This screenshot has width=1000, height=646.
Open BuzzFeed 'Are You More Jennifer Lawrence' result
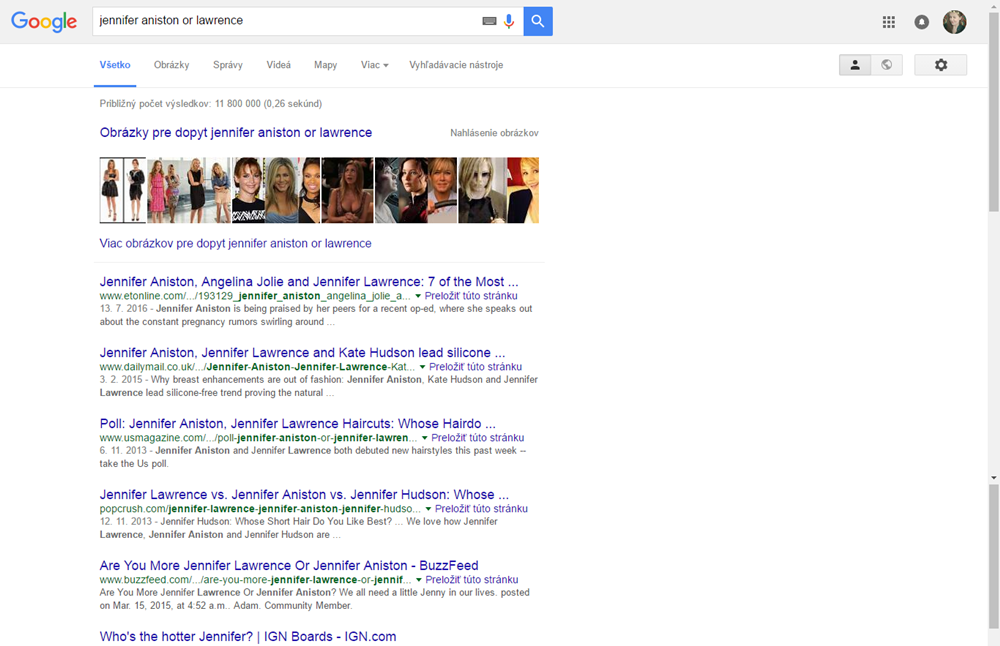coord(289,565)
